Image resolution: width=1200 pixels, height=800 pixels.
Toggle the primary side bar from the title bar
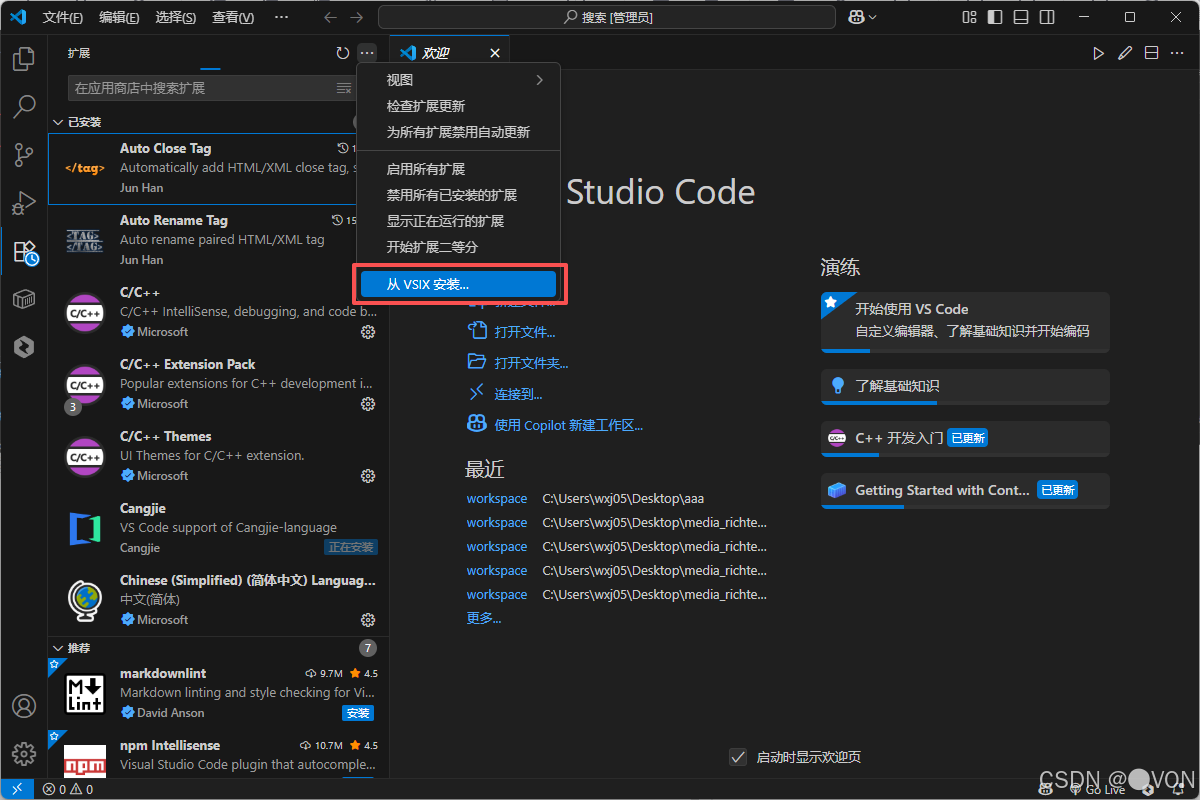click(x=995, y=17)
